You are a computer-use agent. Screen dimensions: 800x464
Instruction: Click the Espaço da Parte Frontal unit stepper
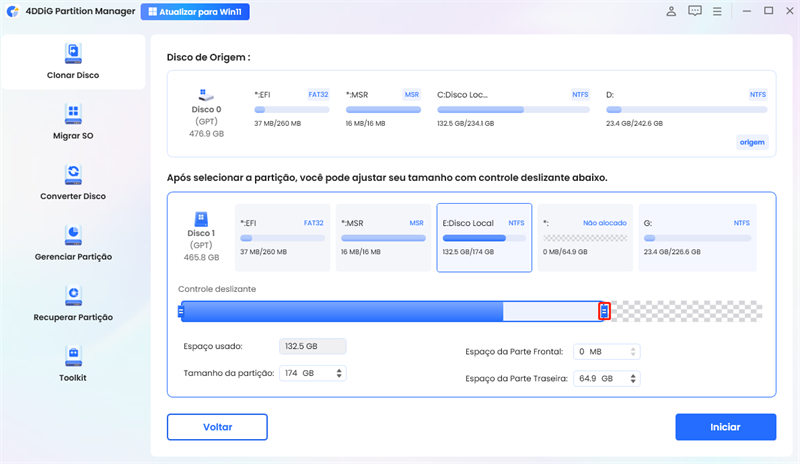pyautogui.click(x=634, y=352)
